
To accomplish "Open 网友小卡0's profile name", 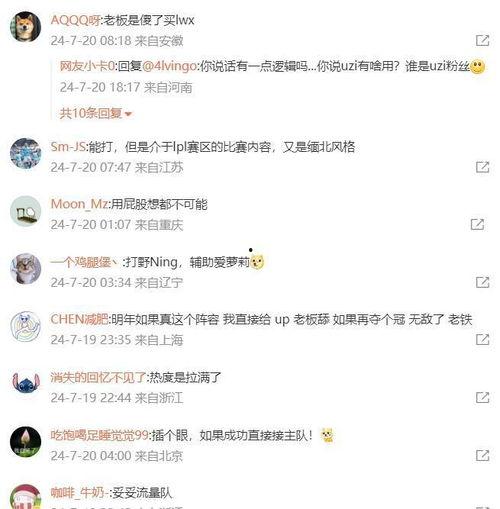I will pos(87,66).
